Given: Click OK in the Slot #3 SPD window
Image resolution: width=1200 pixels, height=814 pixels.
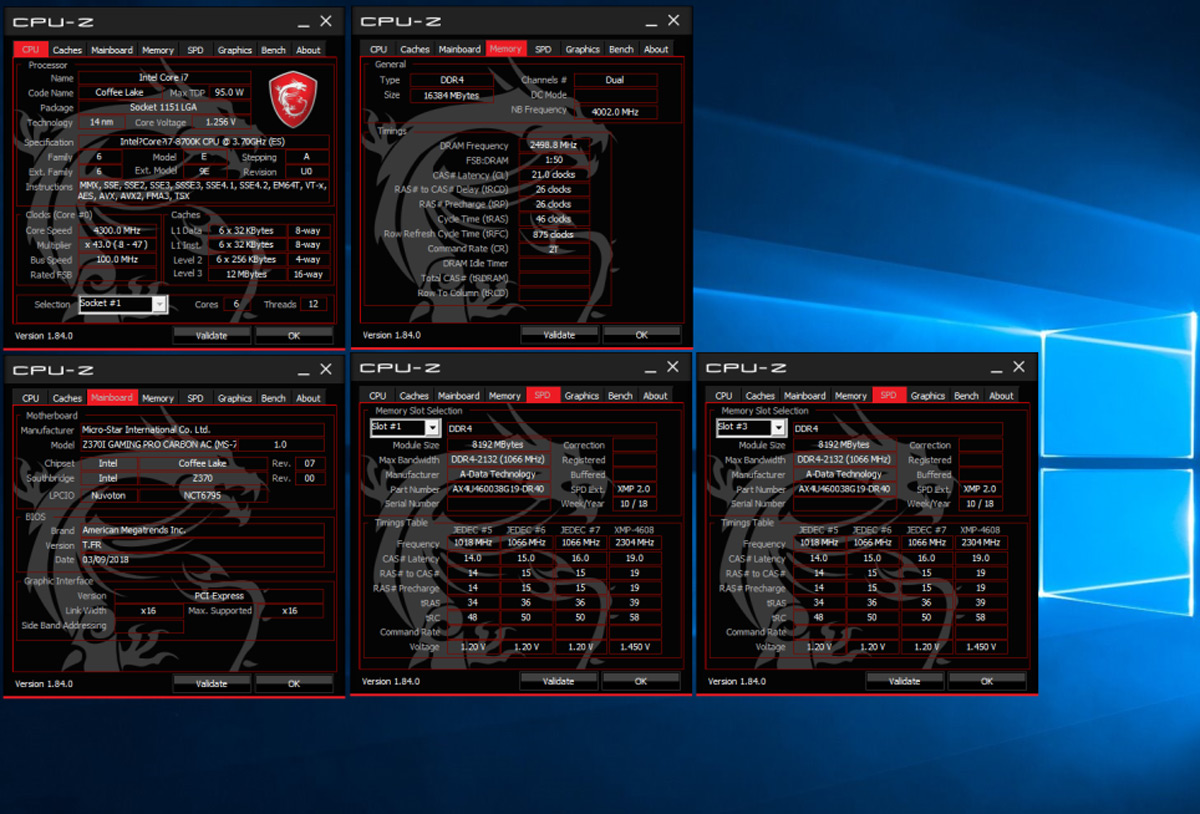Looking at the screenshot, I should pyautogui.click(x=986, y=681).
